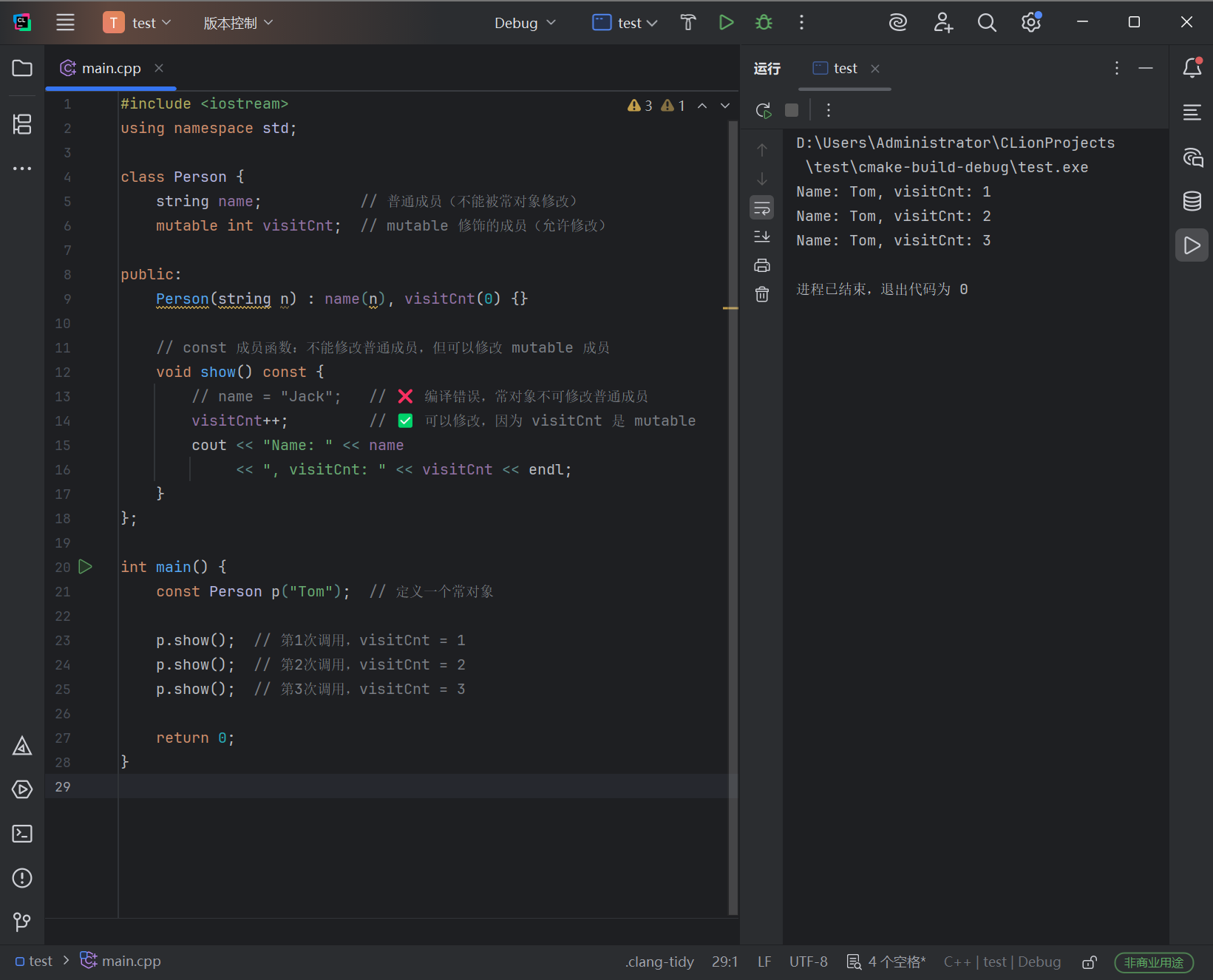Expand the test project dropdown
This screenshot has height=980, width=1213.
point(137,23)
